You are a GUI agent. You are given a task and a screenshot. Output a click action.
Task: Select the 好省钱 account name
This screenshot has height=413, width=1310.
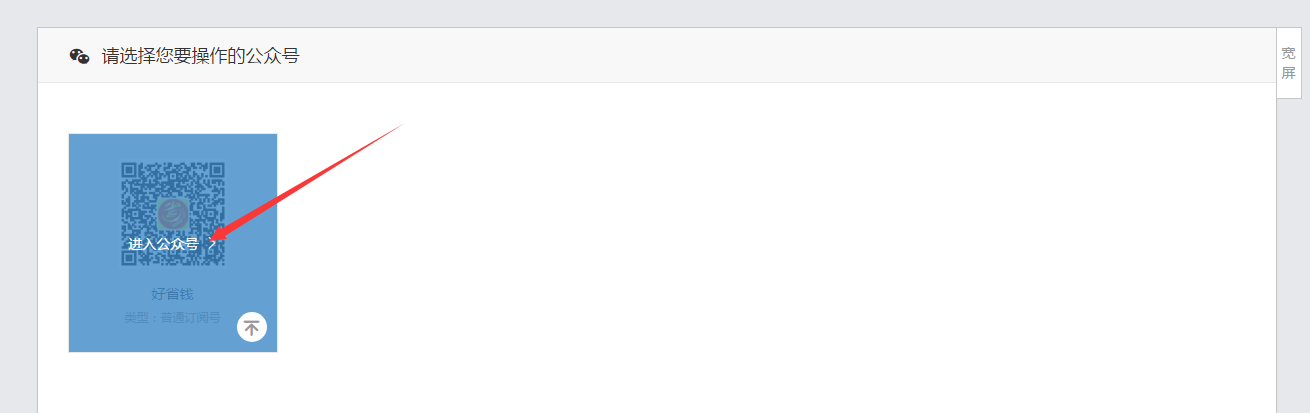(x=172, y=294)
